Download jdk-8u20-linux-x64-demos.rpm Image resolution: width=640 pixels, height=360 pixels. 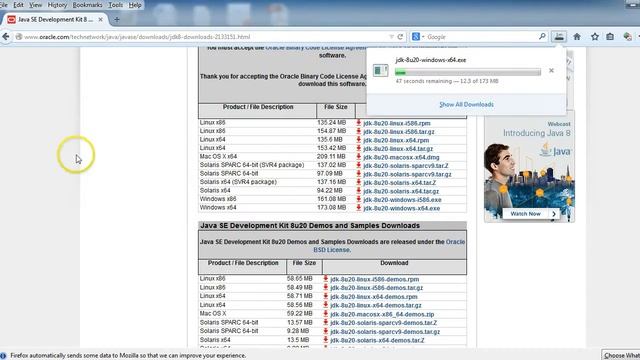[x=374, y=297]
